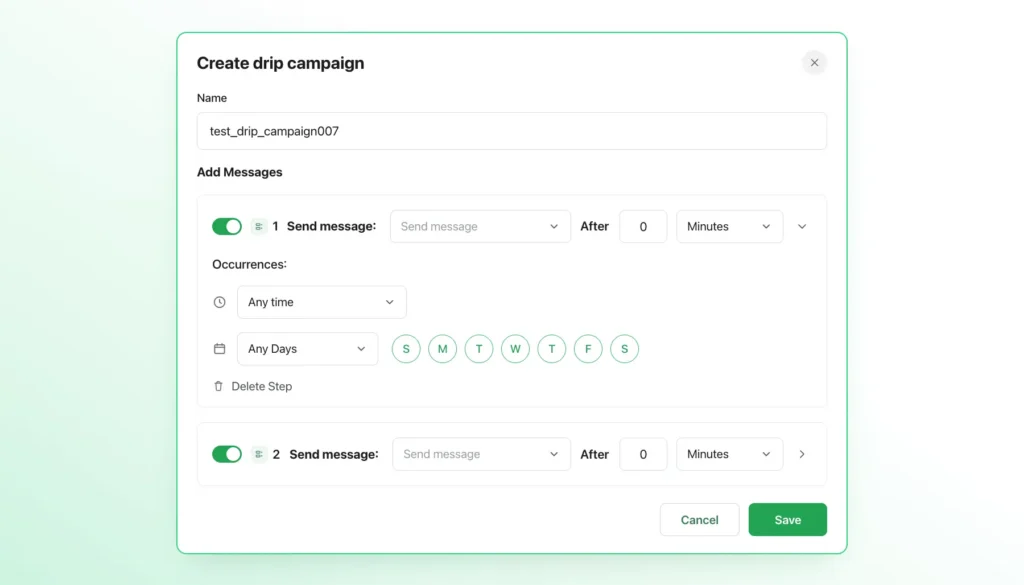
Task: Open step 2 Send message dropdown
Action: [x=481, y=454]
